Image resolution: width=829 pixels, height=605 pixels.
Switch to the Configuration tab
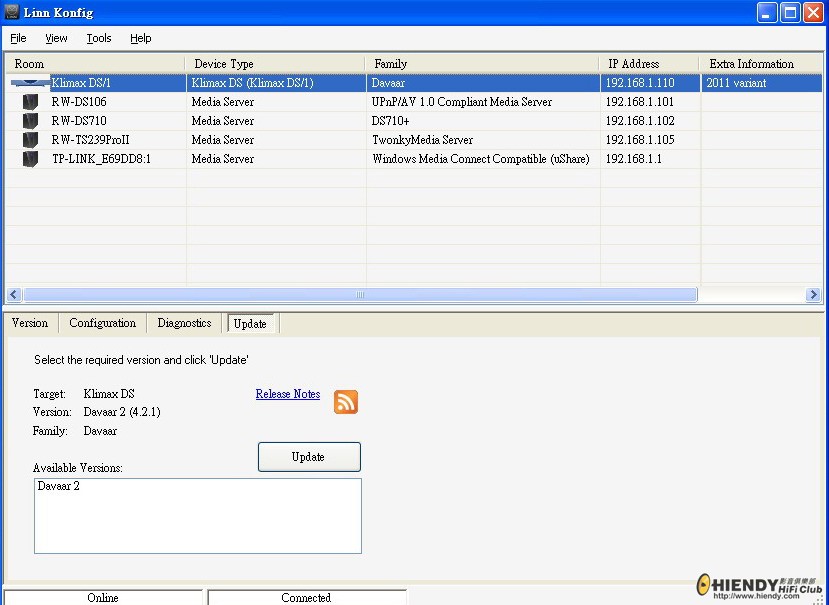[103, 323]
